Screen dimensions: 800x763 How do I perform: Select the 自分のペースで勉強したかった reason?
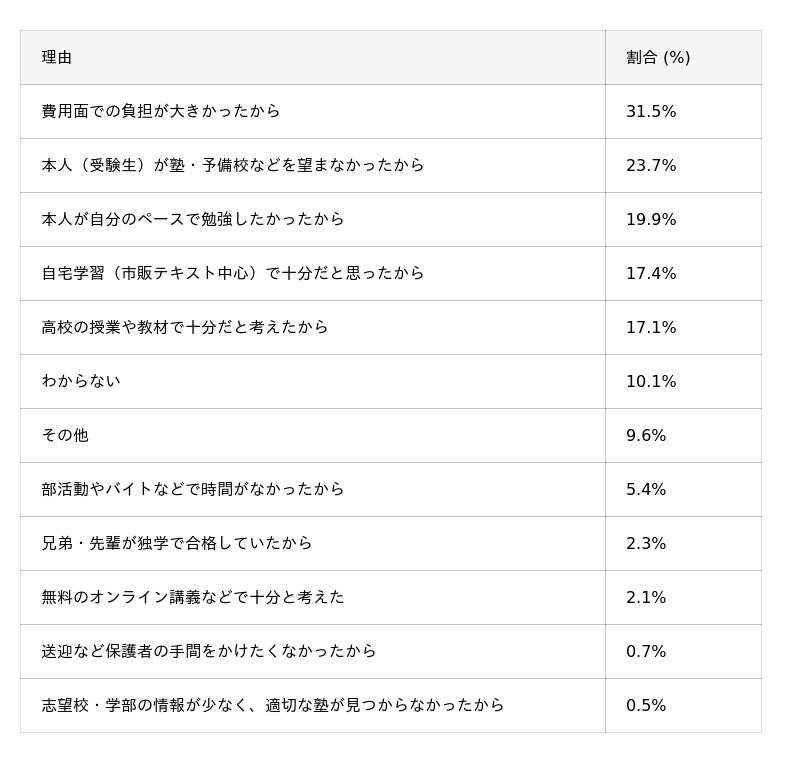193,220
